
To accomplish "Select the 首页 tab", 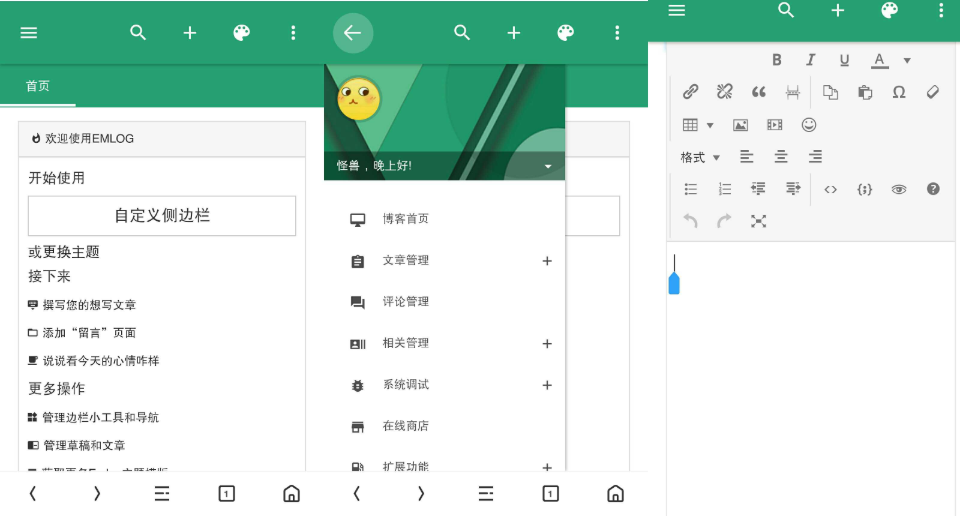I will click(37, 86).
